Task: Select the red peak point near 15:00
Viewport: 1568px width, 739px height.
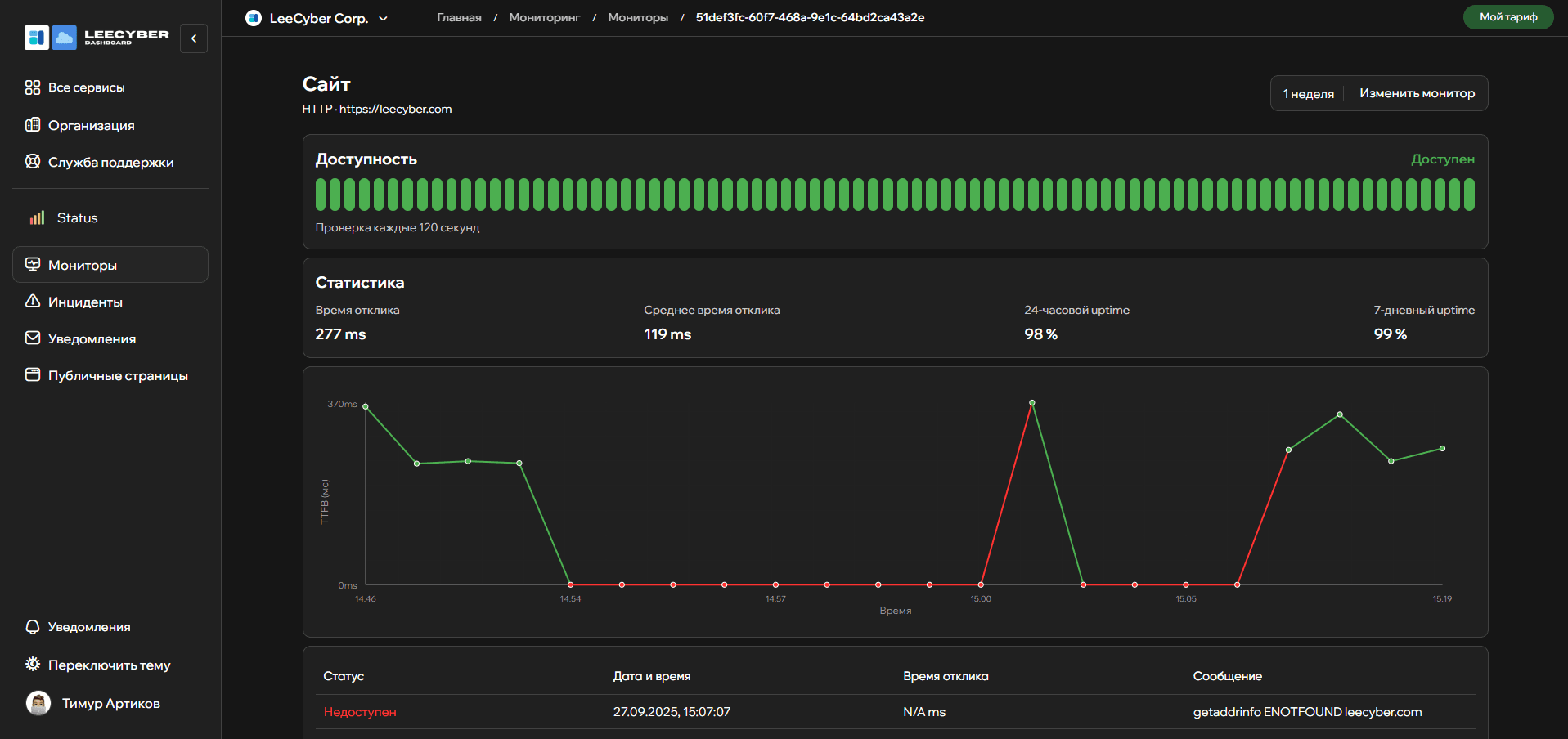Action: 1032,403
